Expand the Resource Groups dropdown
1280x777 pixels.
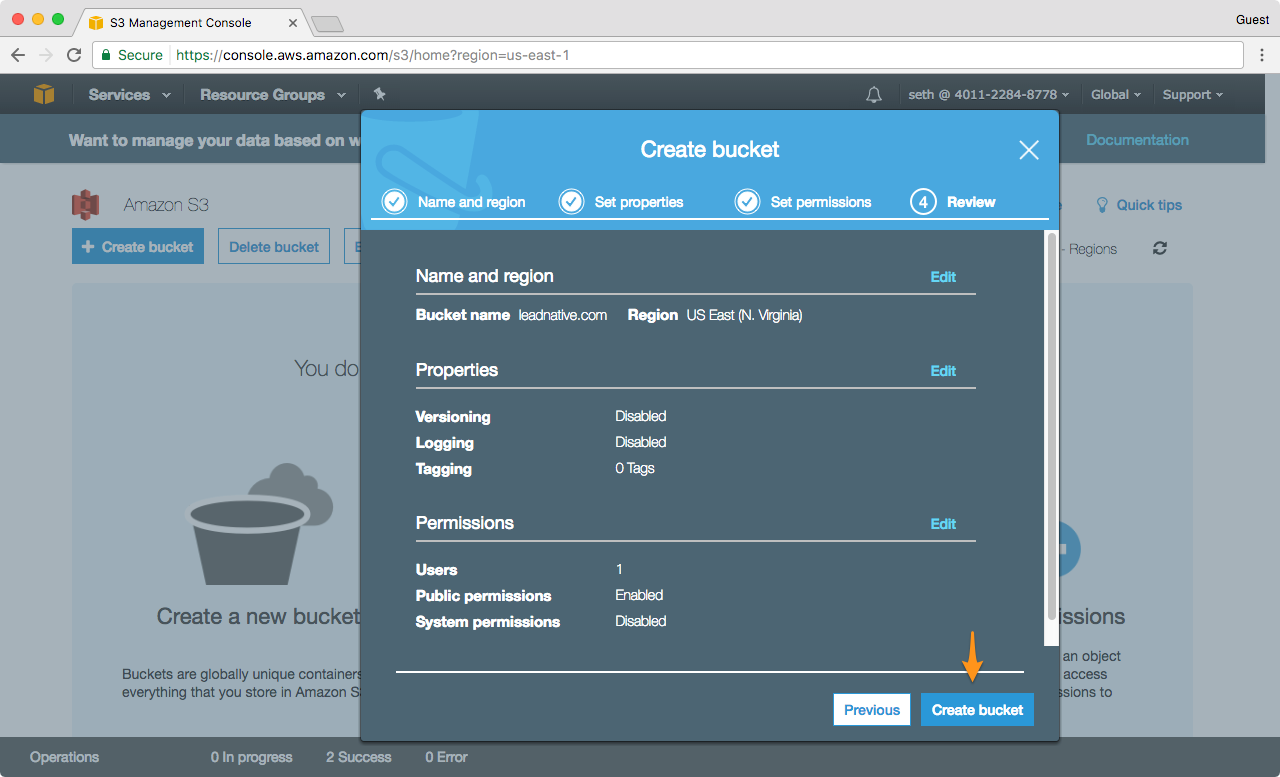click(x=272, y=95)
